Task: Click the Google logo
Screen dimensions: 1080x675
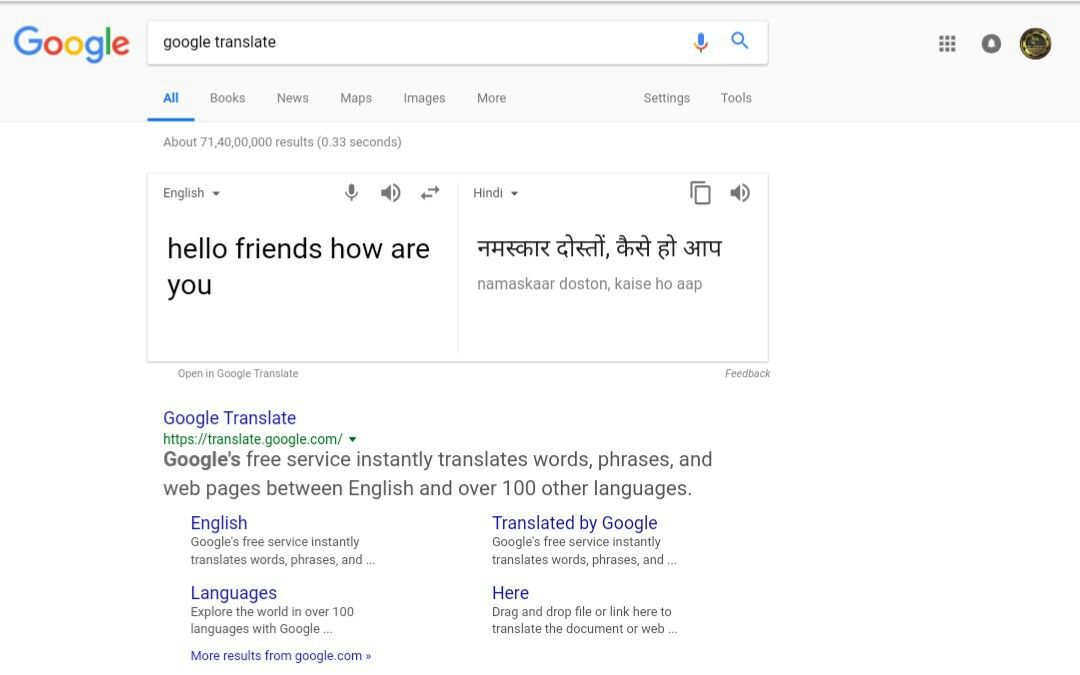Action: [72, 43]
